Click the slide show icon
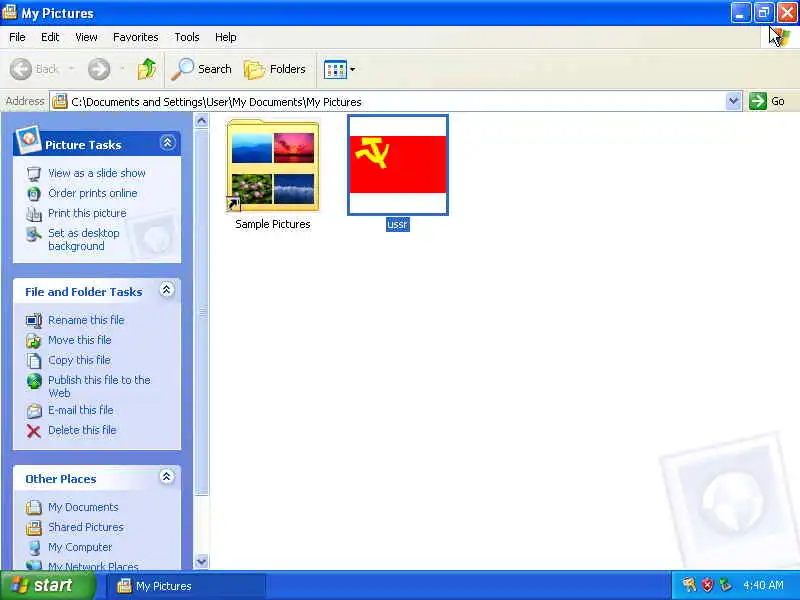The width and height of the screenshot is (800, 600). pyautogui.click(x=34, y=173)
